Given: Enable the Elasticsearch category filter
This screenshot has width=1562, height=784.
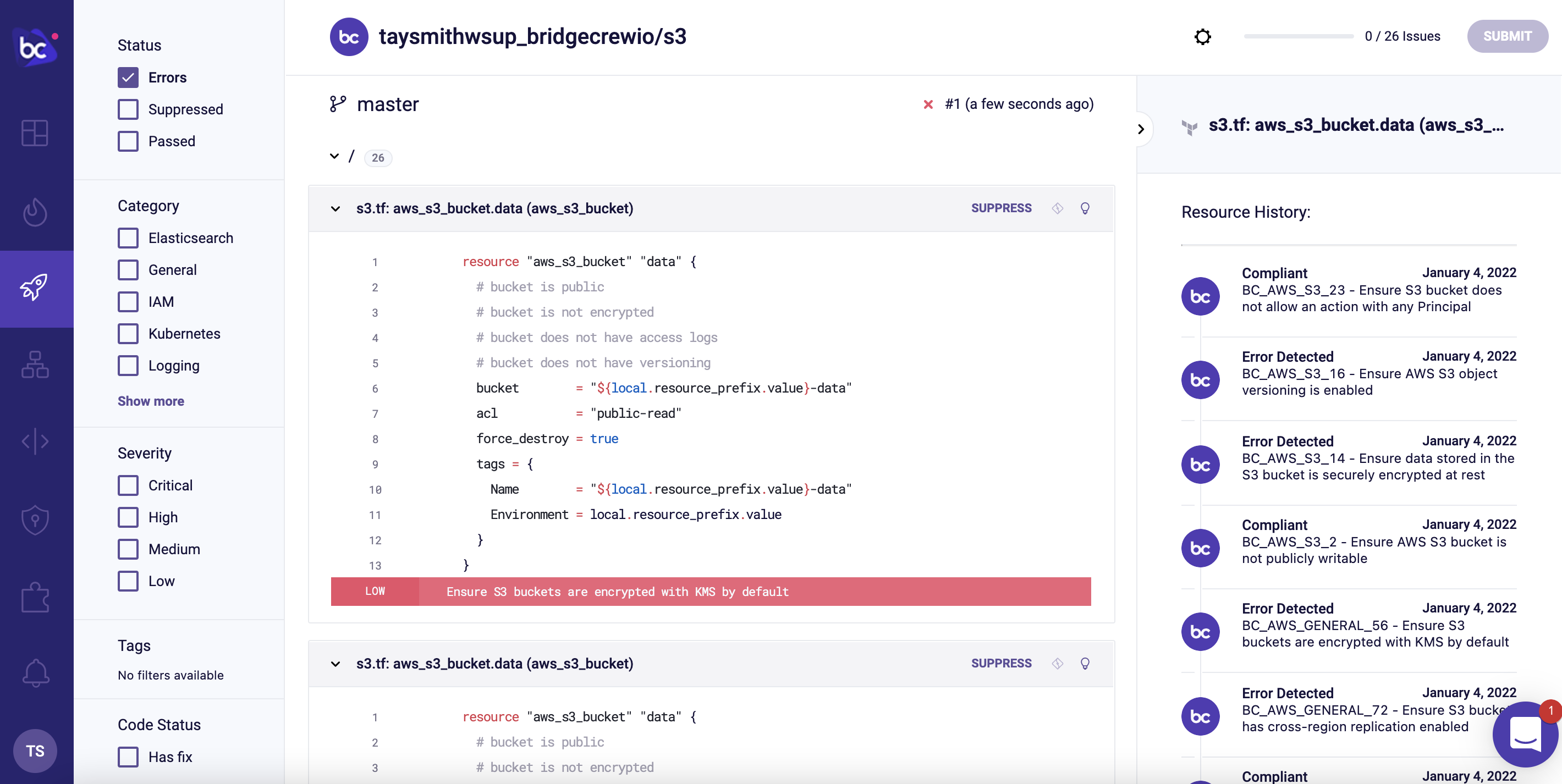Looking at the screenshot, I should click(x=128, y=238).
